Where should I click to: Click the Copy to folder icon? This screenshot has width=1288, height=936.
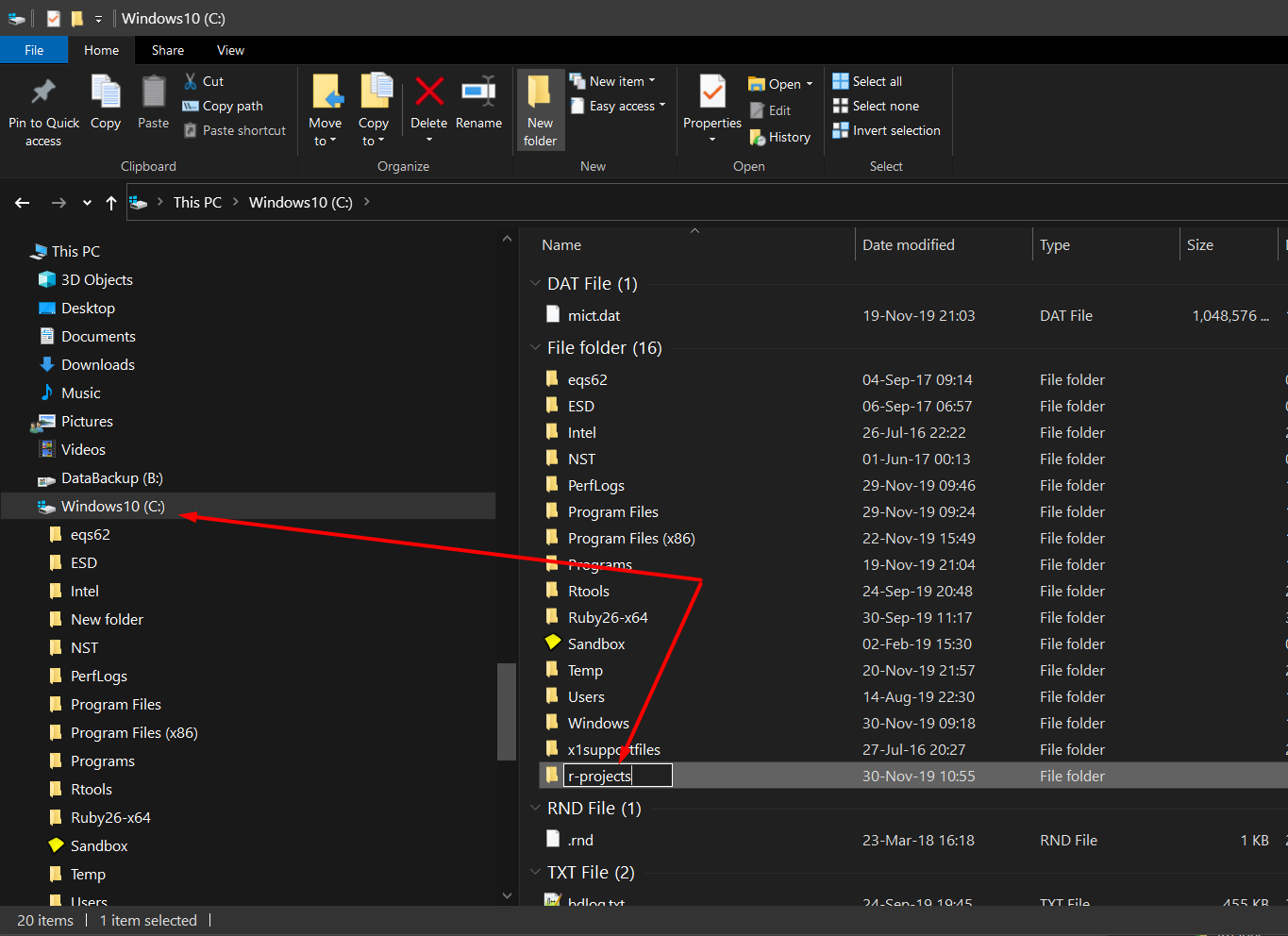point(376,92)
